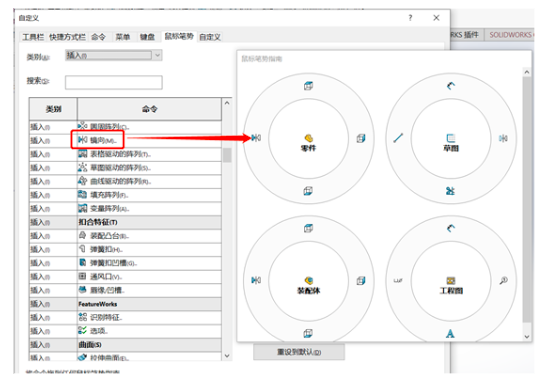This screenshot has height=388, width=555.
Task: Switch to the 自定义 tab
Action: [x=210, y=37]
